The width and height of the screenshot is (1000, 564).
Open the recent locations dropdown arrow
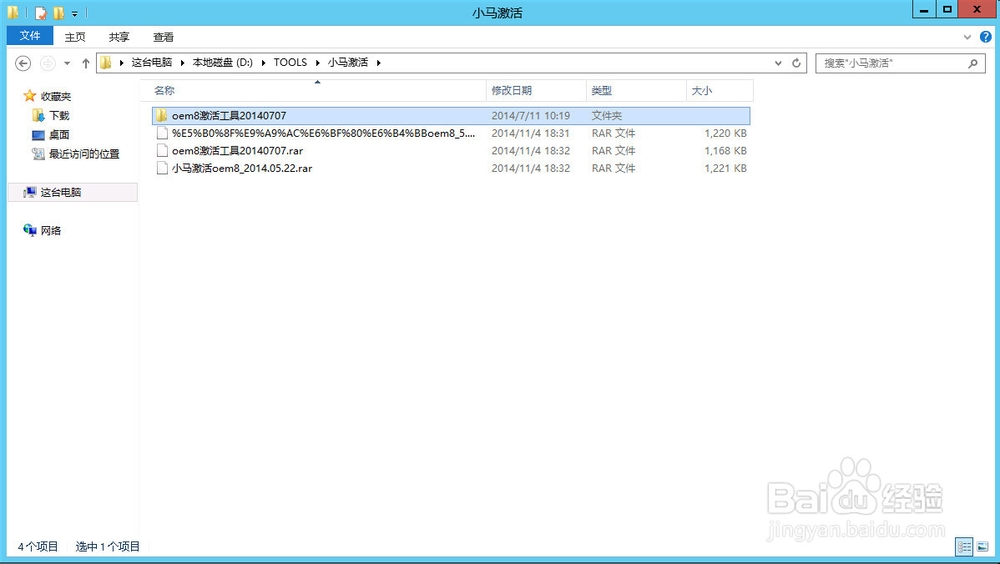[67, 63]
